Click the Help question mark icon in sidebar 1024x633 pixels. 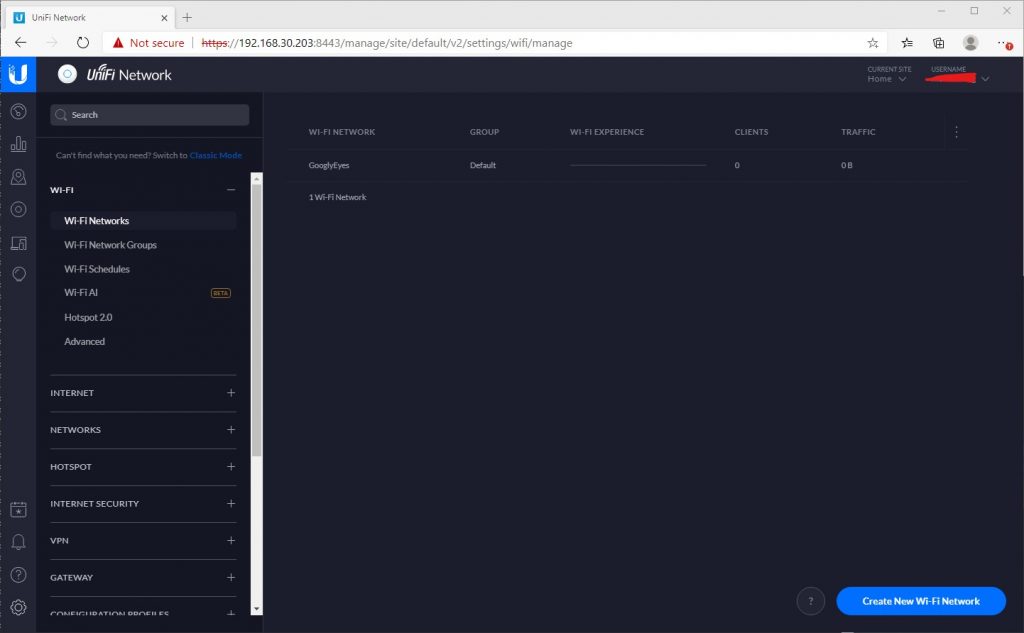click(18, 574)
